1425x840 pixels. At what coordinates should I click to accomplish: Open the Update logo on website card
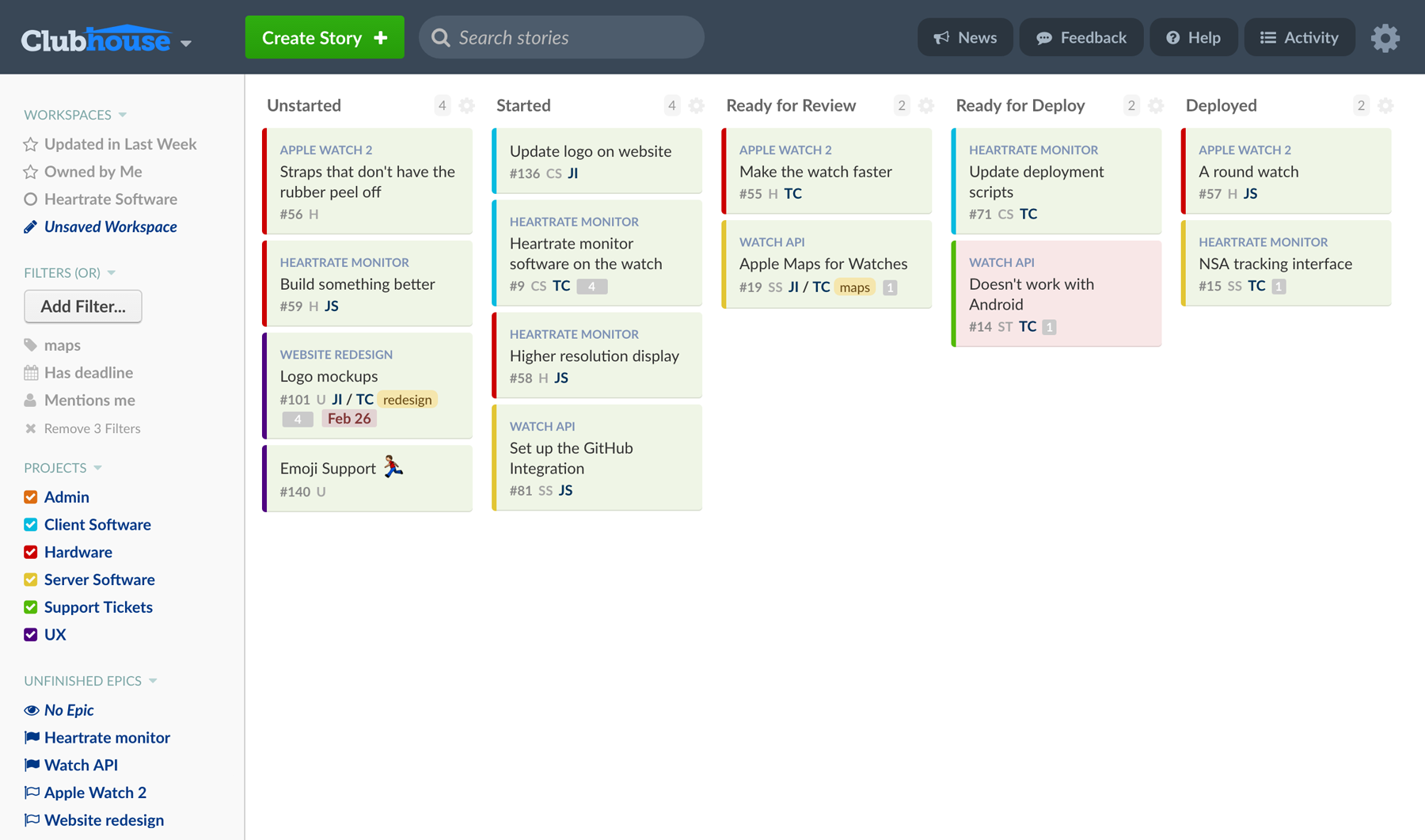coord(597,161)
